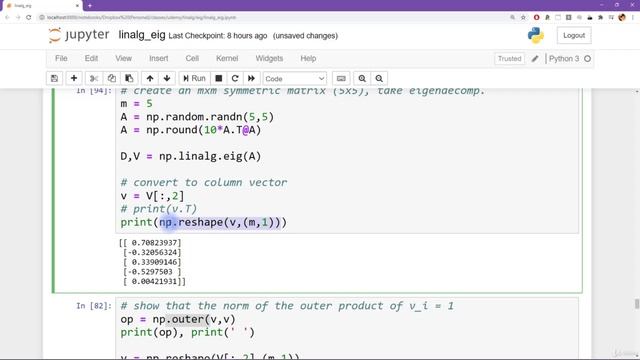This screenshot has width=640, height=360.
Task: Open the cell type Code dropdown
Action: point(295,78)
